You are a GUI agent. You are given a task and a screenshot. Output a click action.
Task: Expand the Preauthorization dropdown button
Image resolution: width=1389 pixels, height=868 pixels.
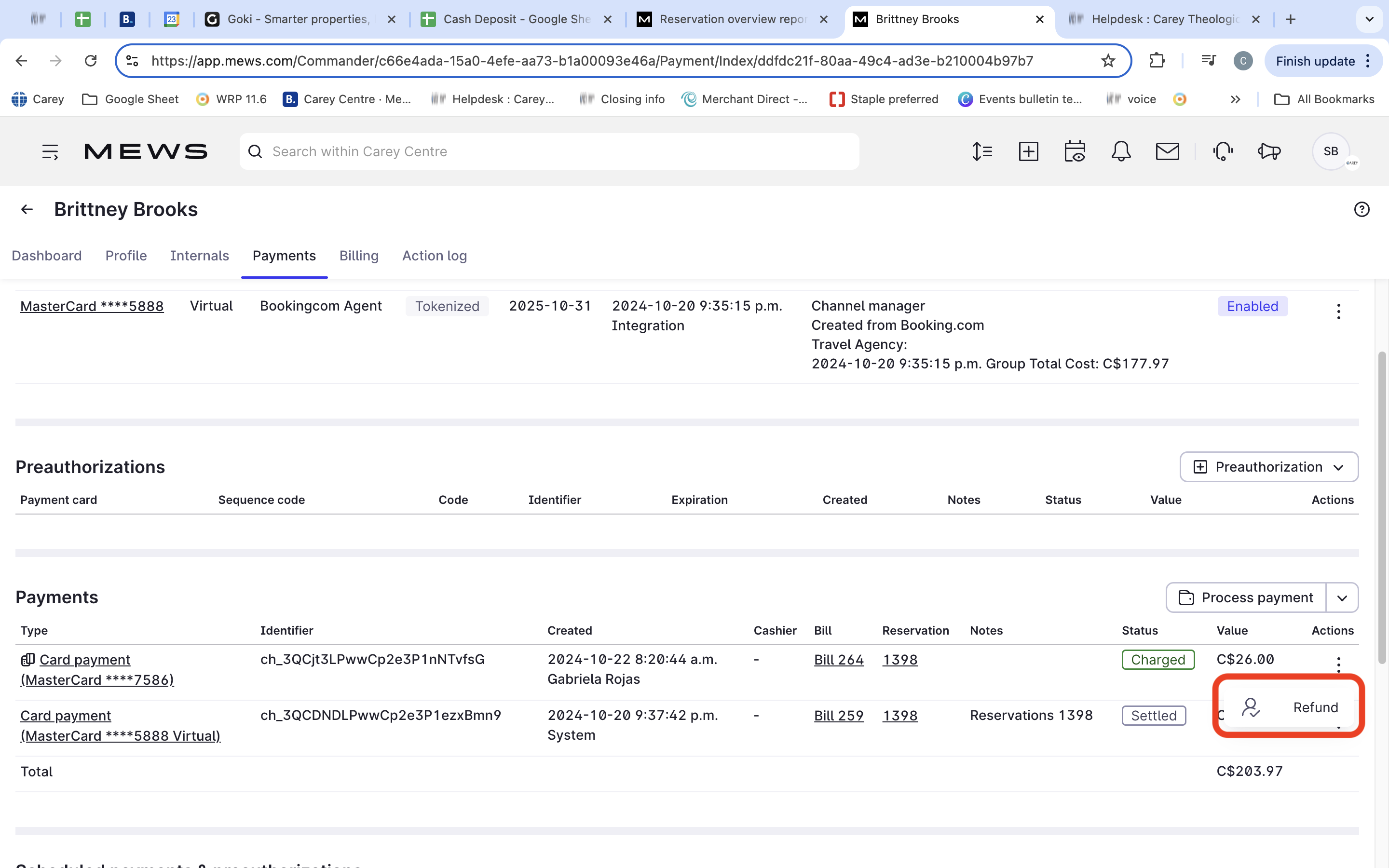[x=1268, y=467]
